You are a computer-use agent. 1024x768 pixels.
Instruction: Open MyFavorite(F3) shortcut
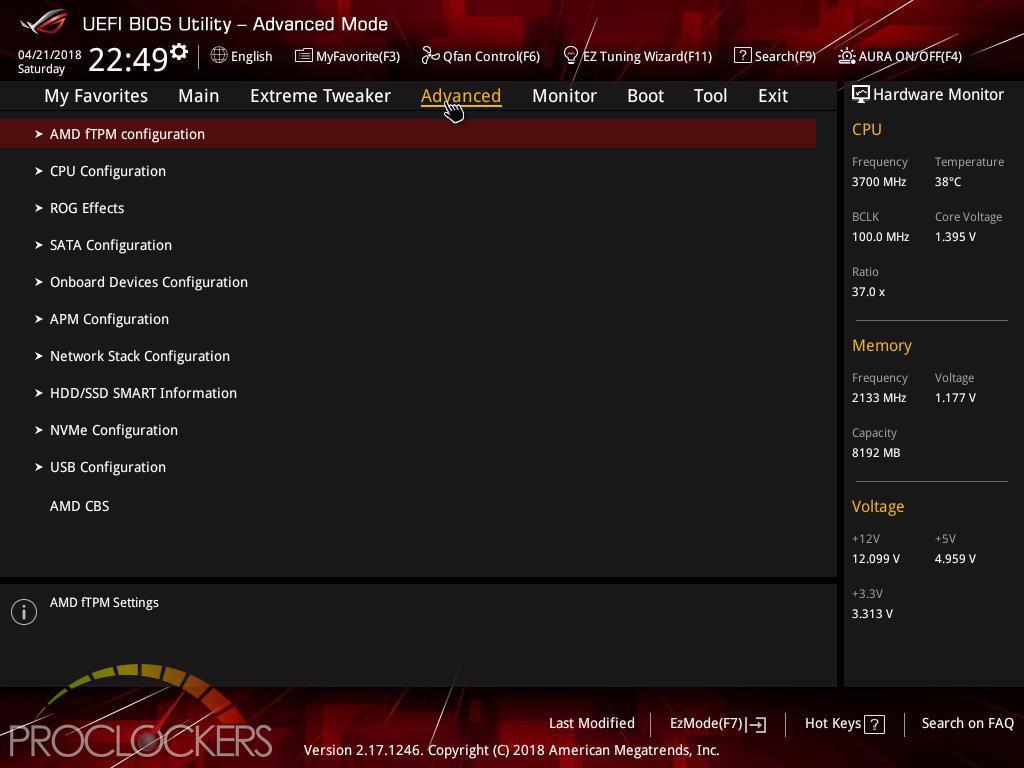point(358,56)
